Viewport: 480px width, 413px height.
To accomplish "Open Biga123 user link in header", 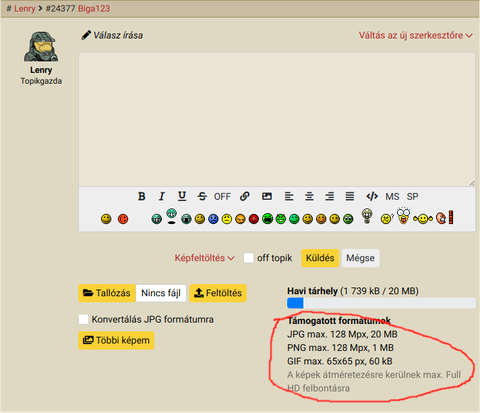I will click(94, 8).
